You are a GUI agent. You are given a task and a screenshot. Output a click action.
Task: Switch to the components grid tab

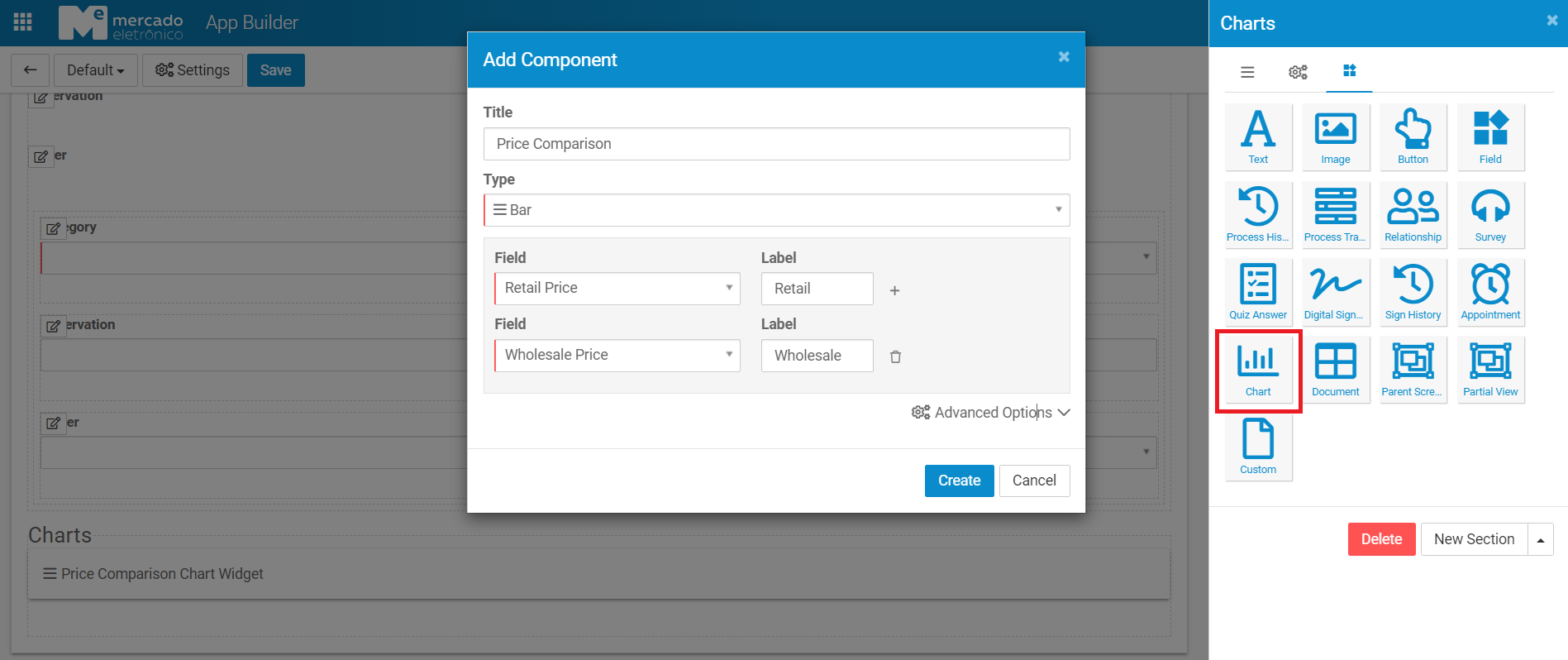pos(1349,71)
